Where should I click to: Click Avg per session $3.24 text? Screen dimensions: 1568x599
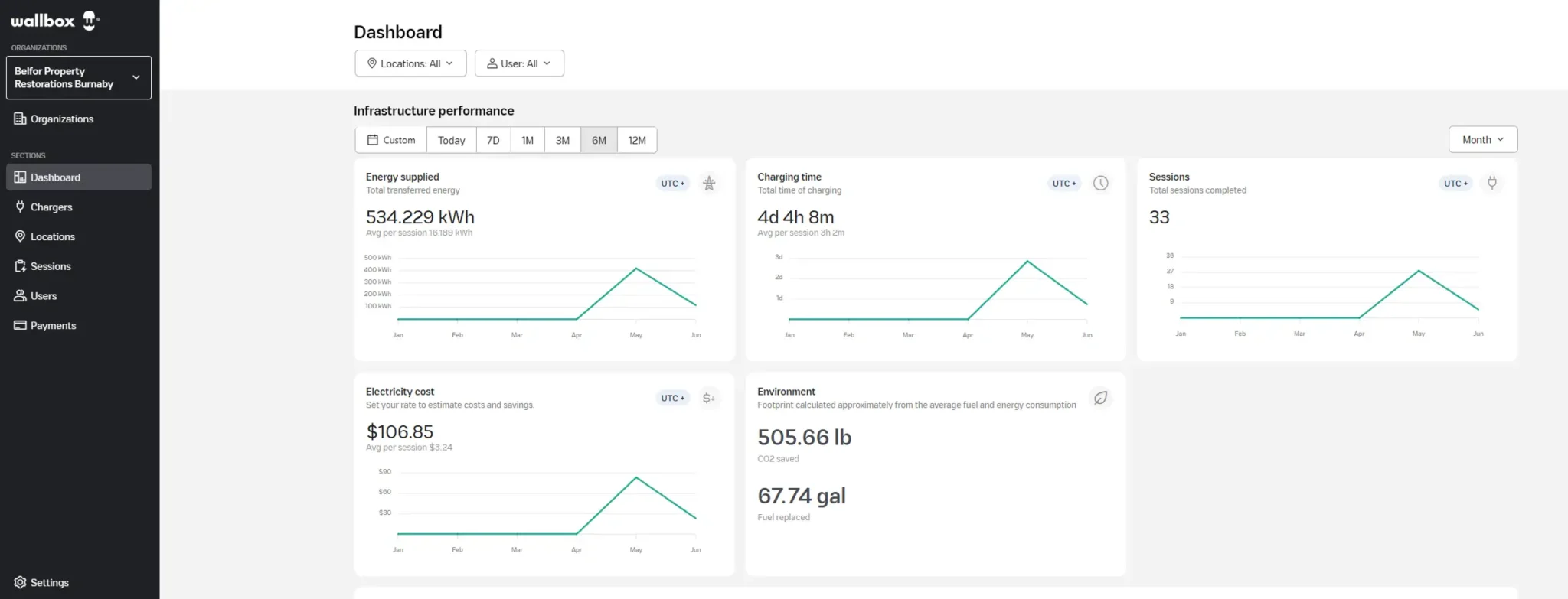409,448
